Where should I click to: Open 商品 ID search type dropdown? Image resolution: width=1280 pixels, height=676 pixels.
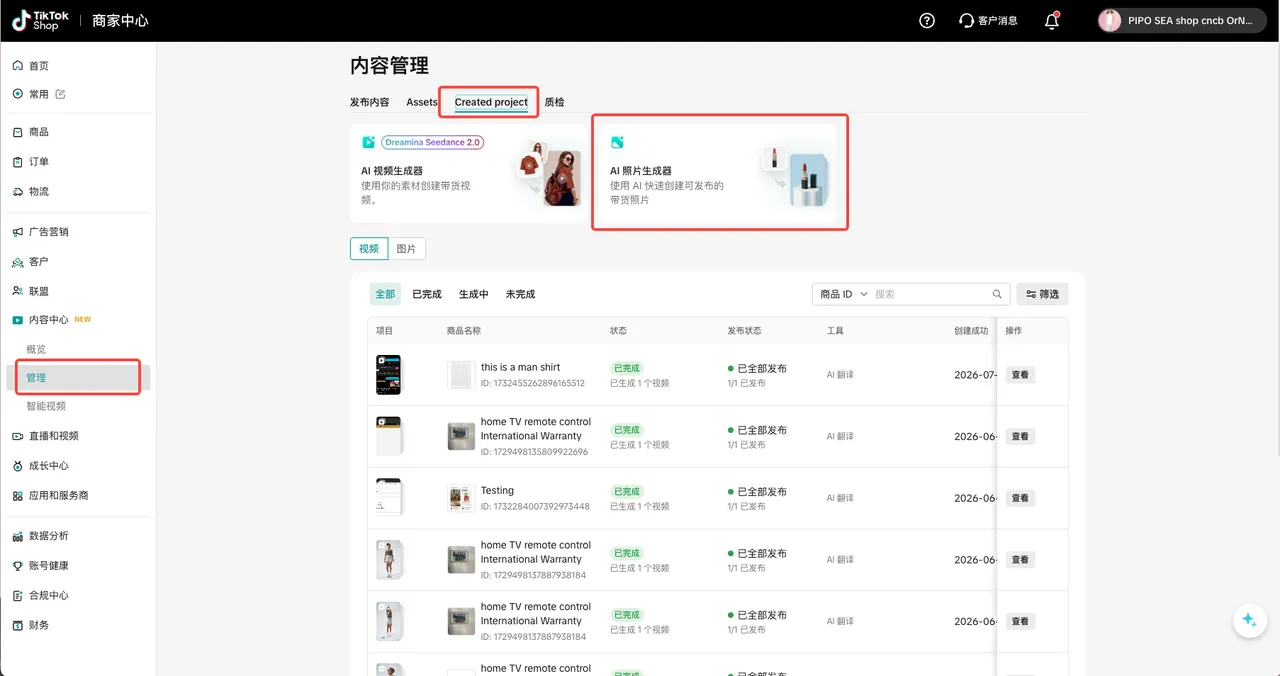point(844,294)
